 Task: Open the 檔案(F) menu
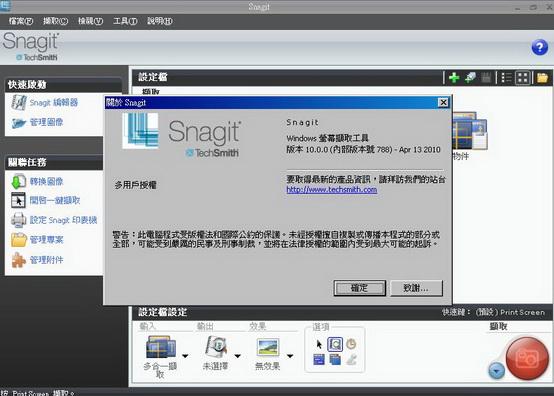pos(21,21)
